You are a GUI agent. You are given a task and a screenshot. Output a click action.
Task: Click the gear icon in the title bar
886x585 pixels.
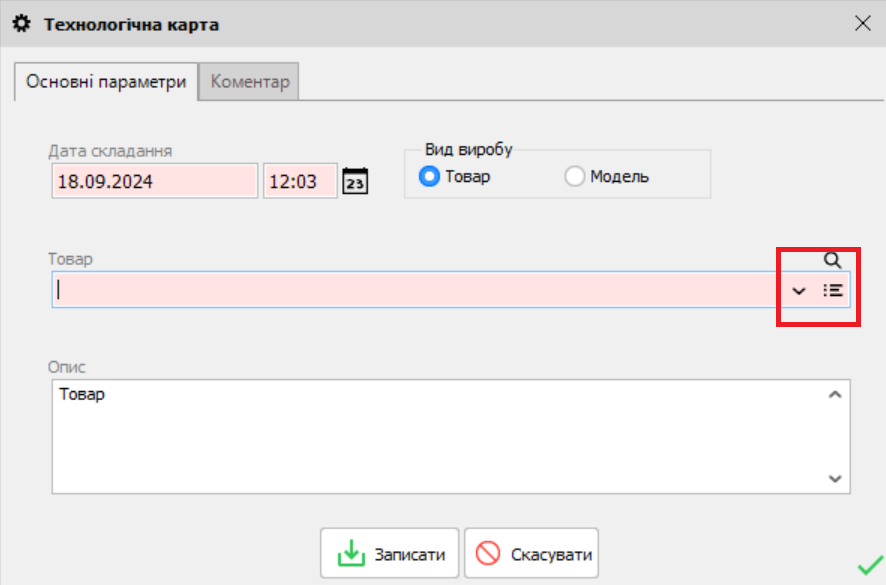coord(21,22)
